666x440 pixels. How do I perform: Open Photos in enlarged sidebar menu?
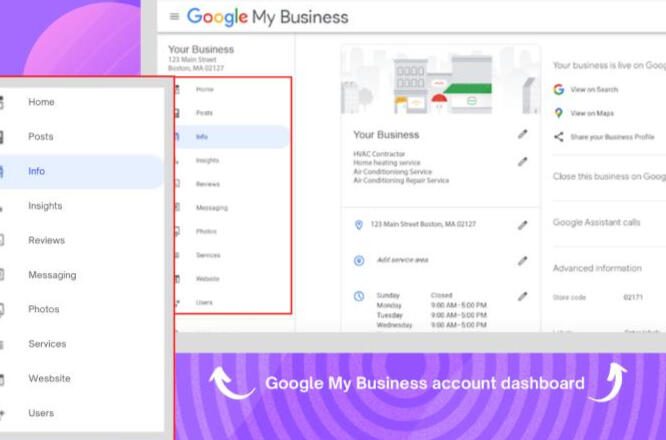click(44, 309)
